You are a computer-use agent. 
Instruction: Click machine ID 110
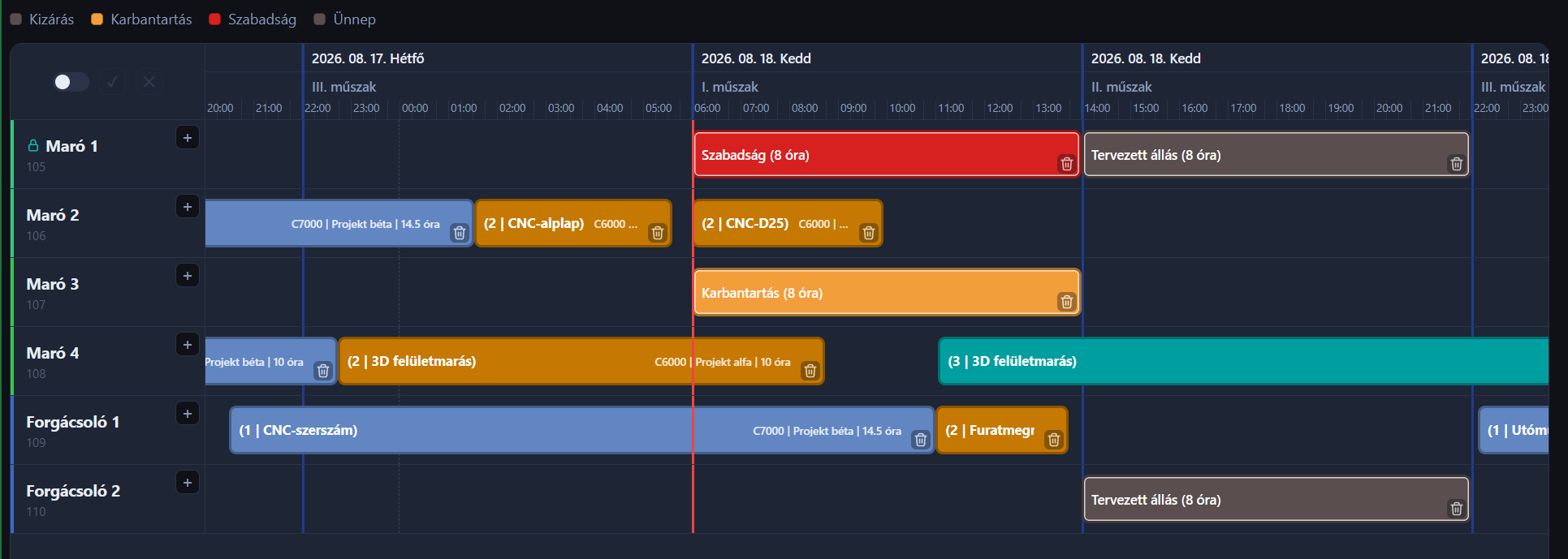(x=36, y=512)
